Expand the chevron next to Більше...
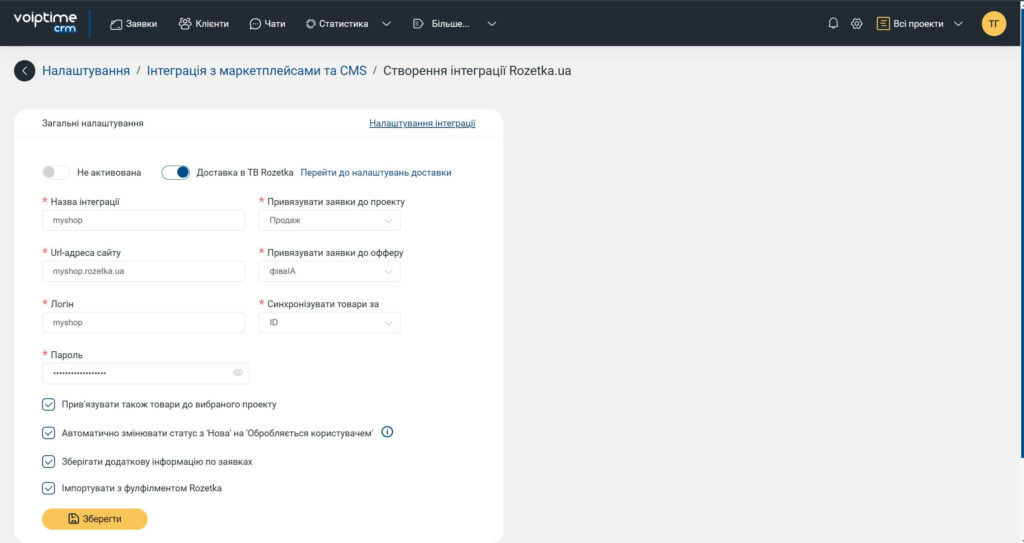The width and height of the screenshot is (1024, 543). coord(492,24)
